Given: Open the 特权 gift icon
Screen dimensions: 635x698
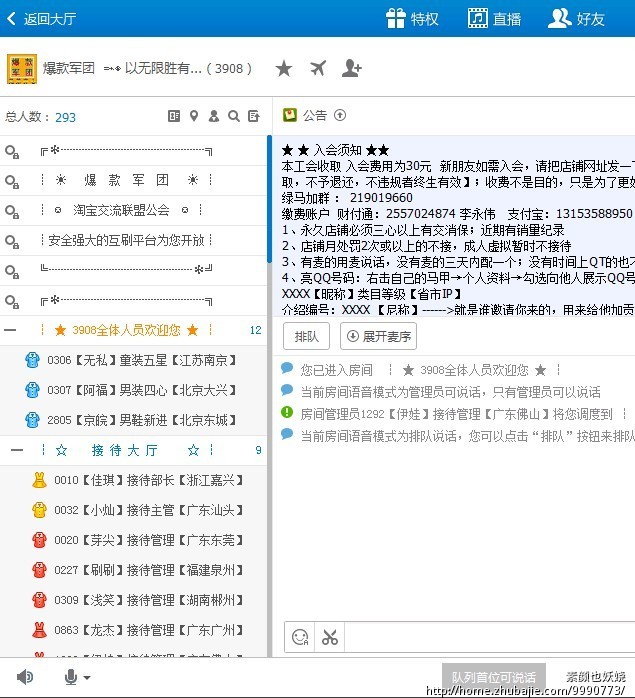Looking at the screenshot, I should [395, 19].
